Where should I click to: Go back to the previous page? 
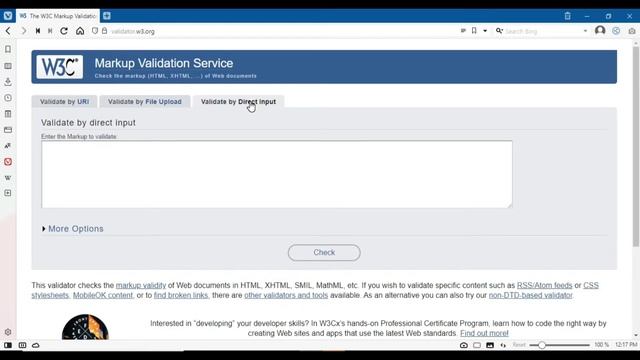(8, 31)
